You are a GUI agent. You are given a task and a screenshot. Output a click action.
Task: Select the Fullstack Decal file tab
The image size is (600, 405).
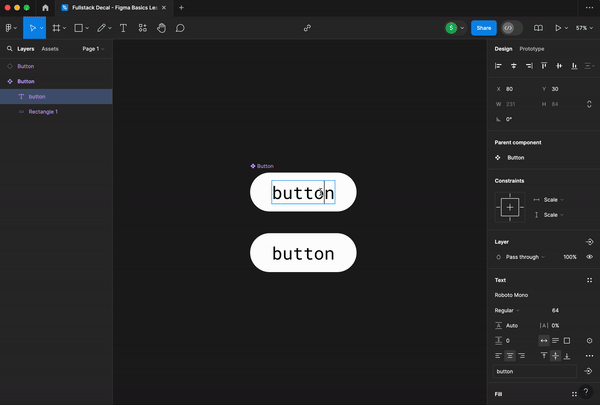(114, 8)
